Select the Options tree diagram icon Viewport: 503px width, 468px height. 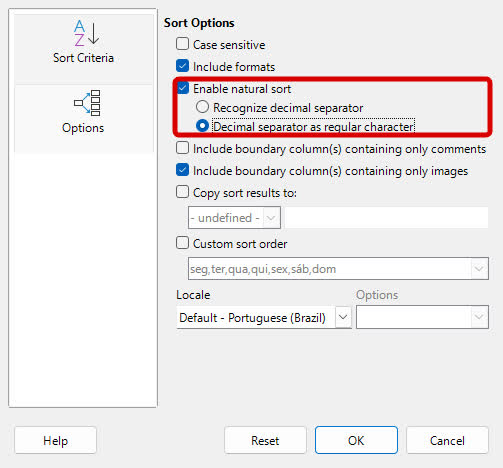[87, 103]
